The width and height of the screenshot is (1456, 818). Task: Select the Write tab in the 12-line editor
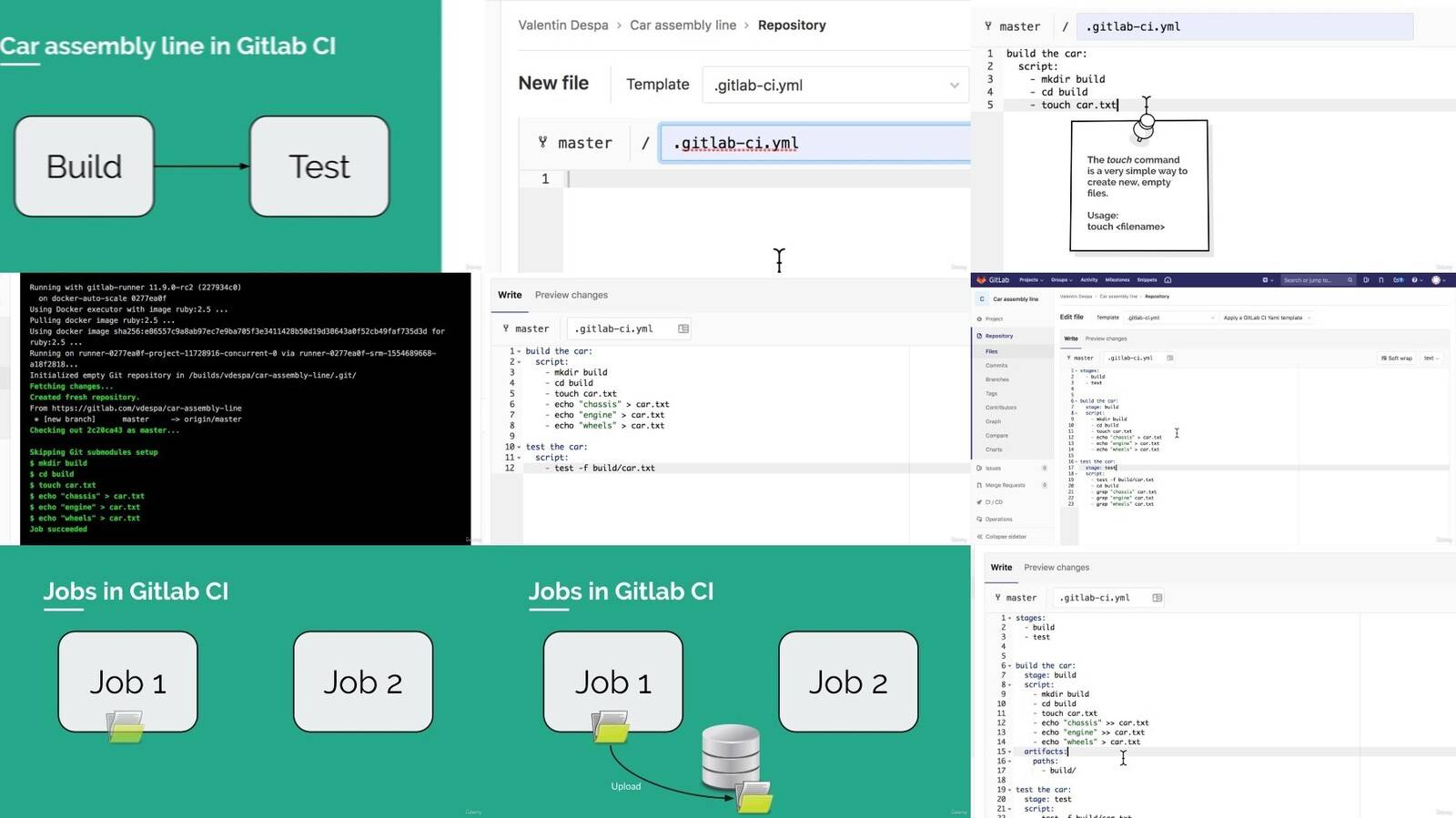click(x=510, y=295)
